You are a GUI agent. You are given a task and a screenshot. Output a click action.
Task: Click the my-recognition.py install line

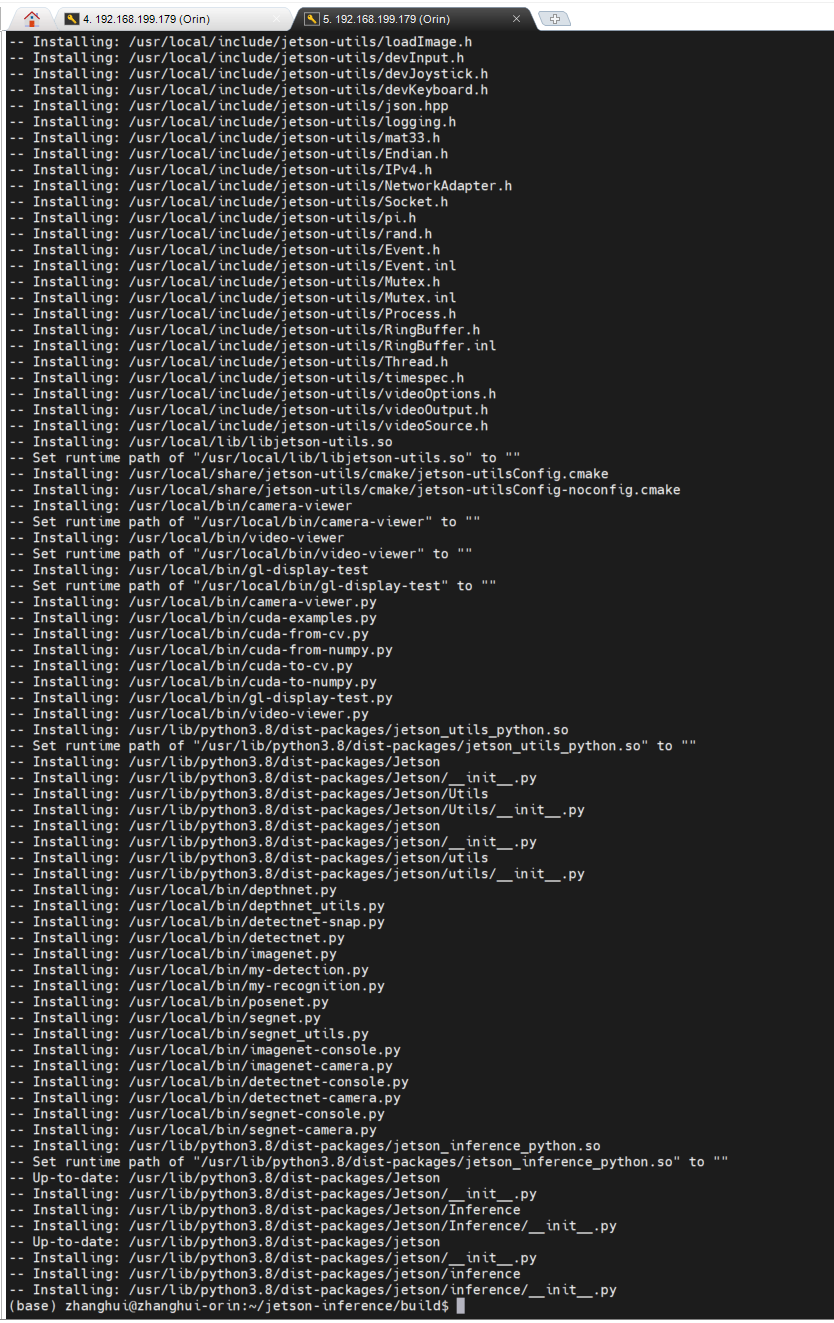208,986
